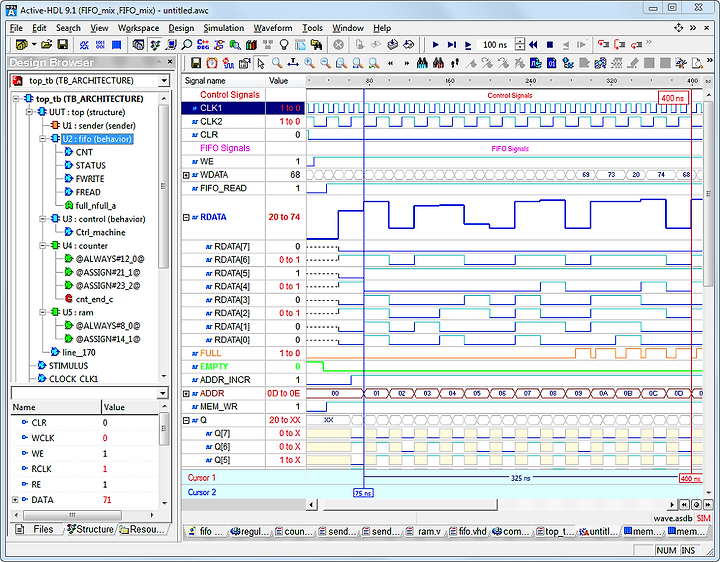Click the magnifier Find icon in main toolbar
Screen dimensions: 720x562
click(186, 45)
